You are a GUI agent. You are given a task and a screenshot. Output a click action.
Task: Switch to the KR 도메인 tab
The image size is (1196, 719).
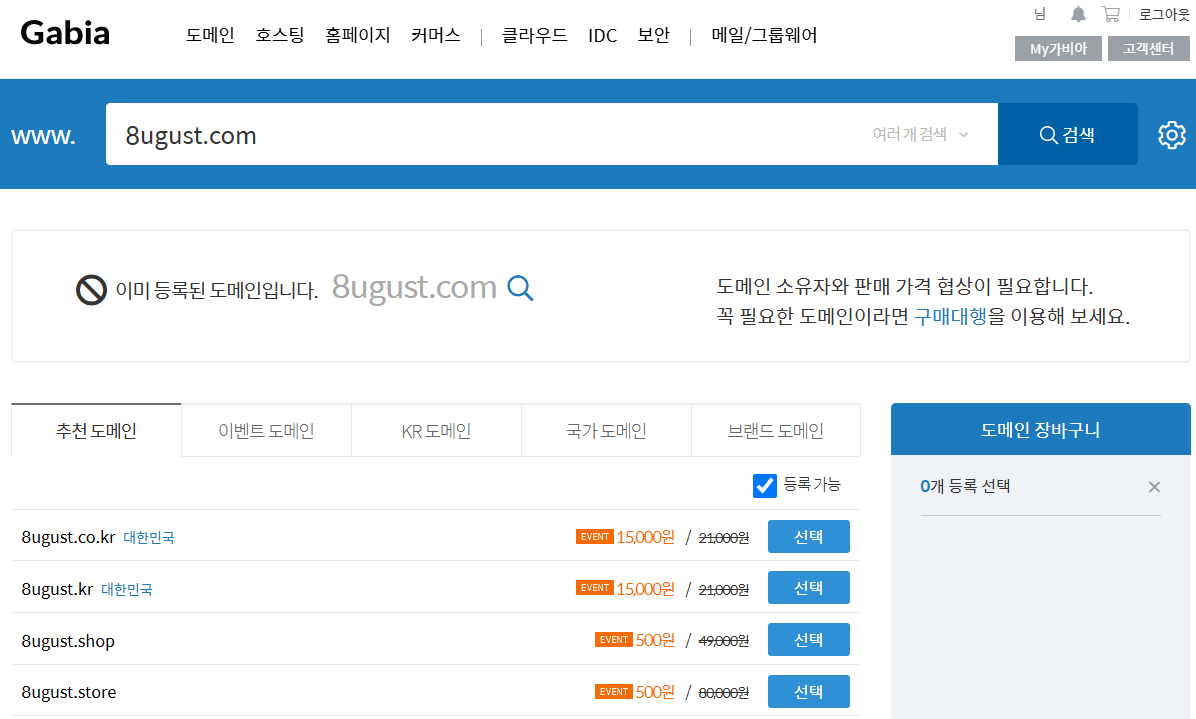436,431
